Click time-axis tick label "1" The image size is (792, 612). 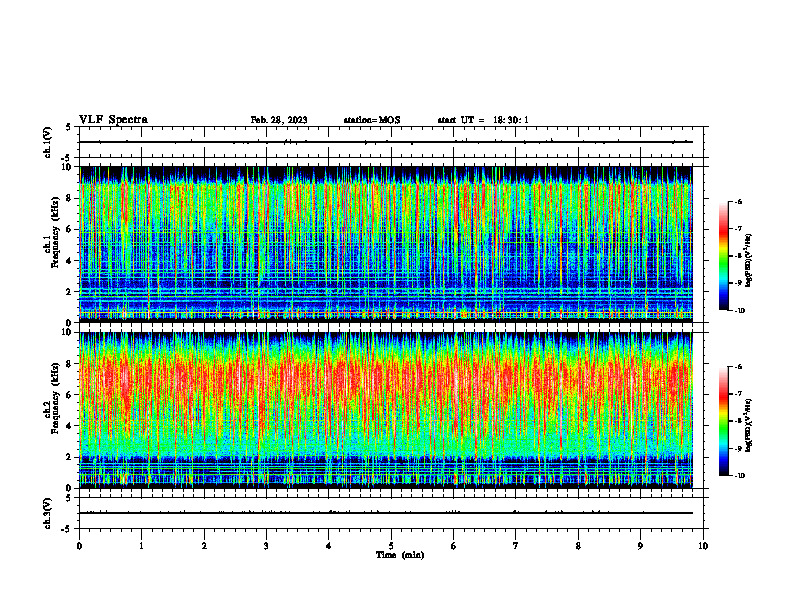click(142, 546)
